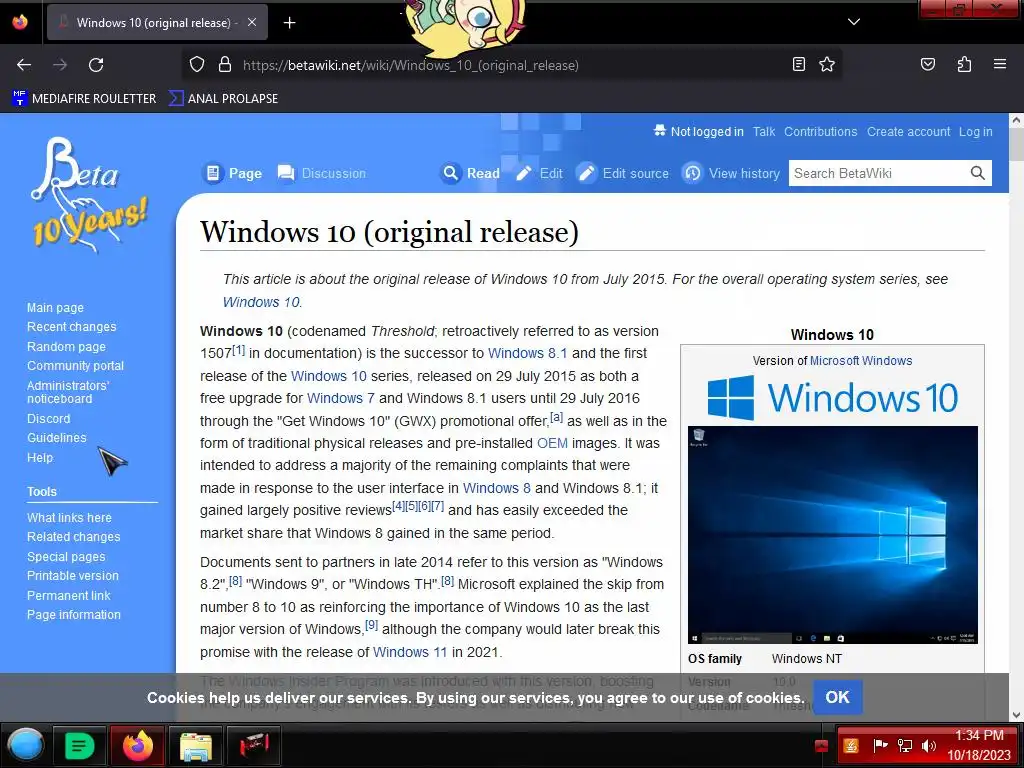Screen dimensions: 1024x768
Task: Open Recent changes in sidebar
Action: point(71,327)
